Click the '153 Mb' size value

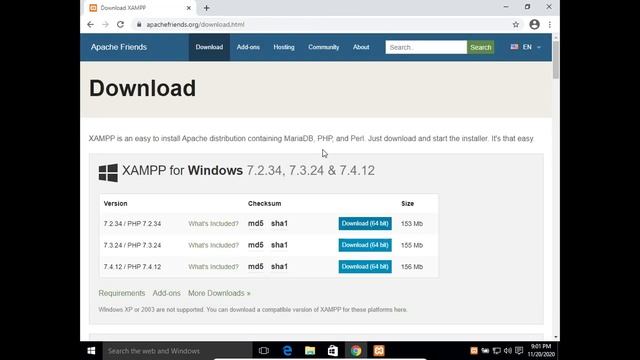(x=412, y=224)
